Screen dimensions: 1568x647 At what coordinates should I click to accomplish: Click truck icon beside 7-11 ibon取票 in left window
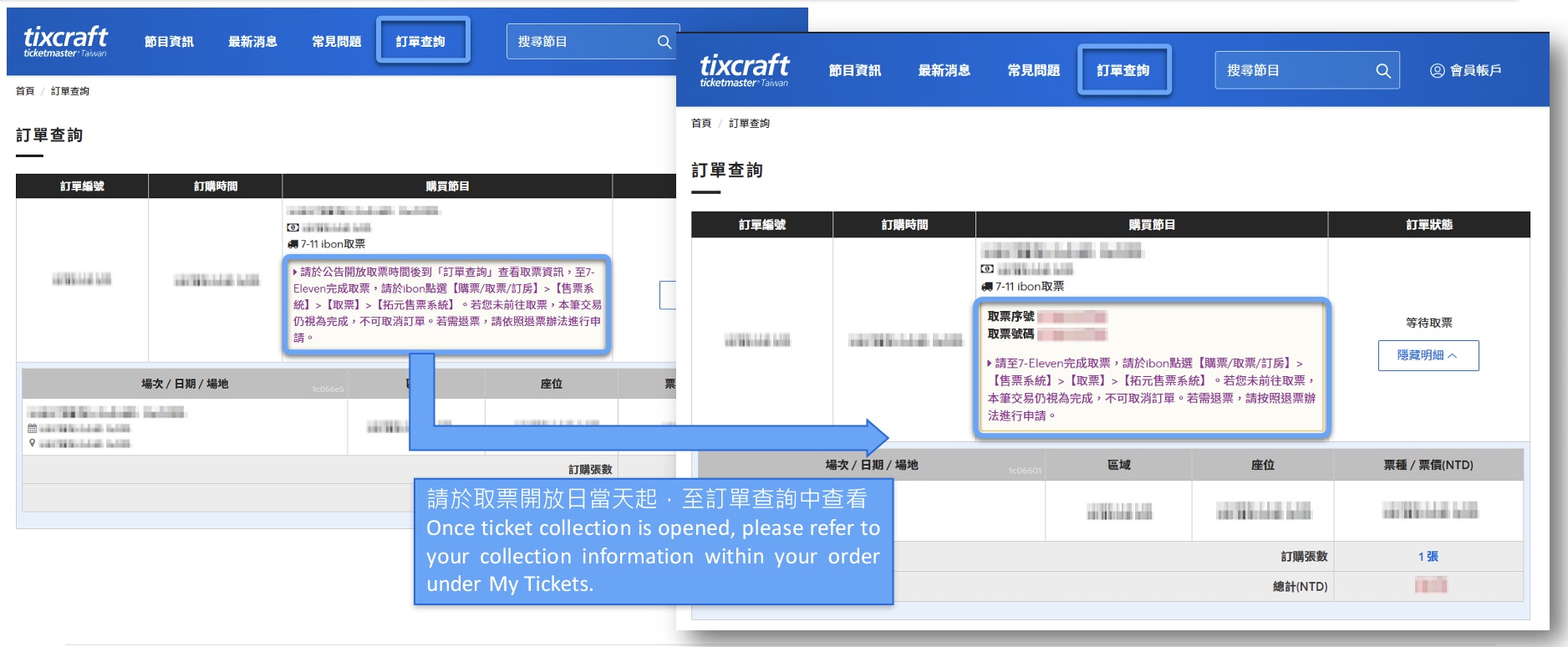293,244
